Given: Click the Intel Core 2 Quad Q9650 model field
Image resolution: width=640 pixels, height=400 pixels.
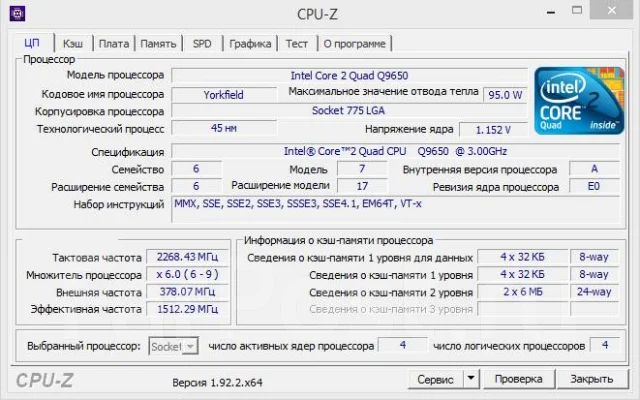Looking at the screenshot, I should pos(349,76).
